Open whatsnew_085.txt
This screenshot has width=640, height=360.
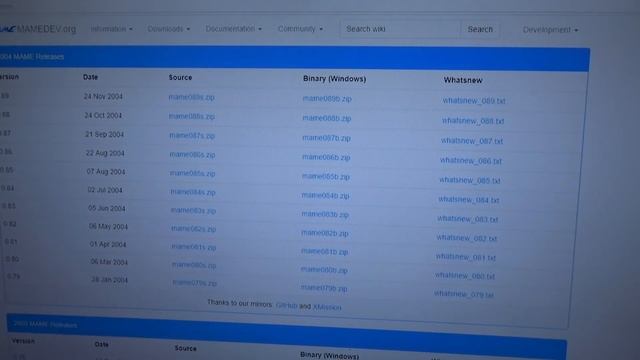click(470, 180)
